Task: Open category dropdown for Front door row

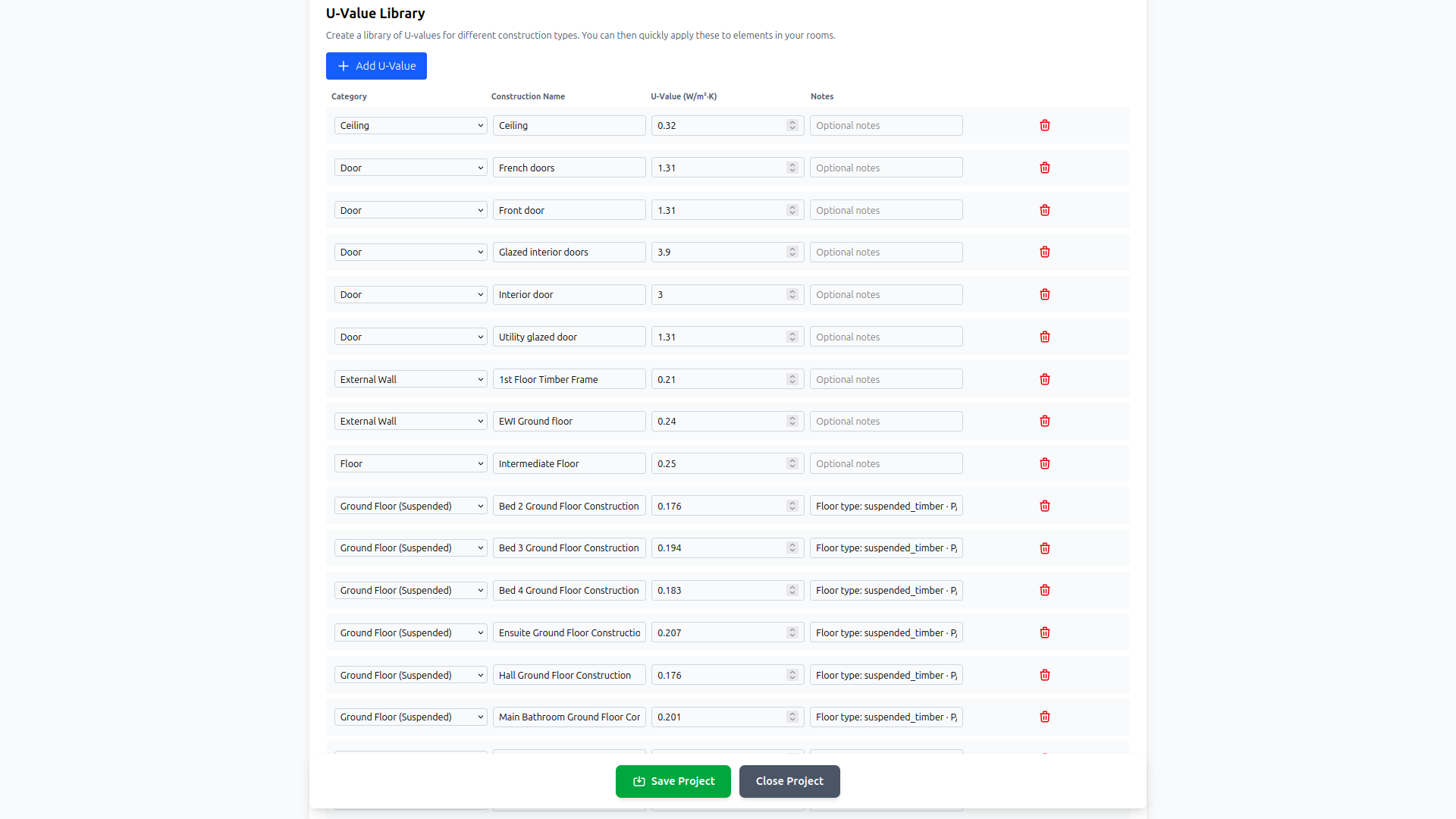Action: (410, 210)
